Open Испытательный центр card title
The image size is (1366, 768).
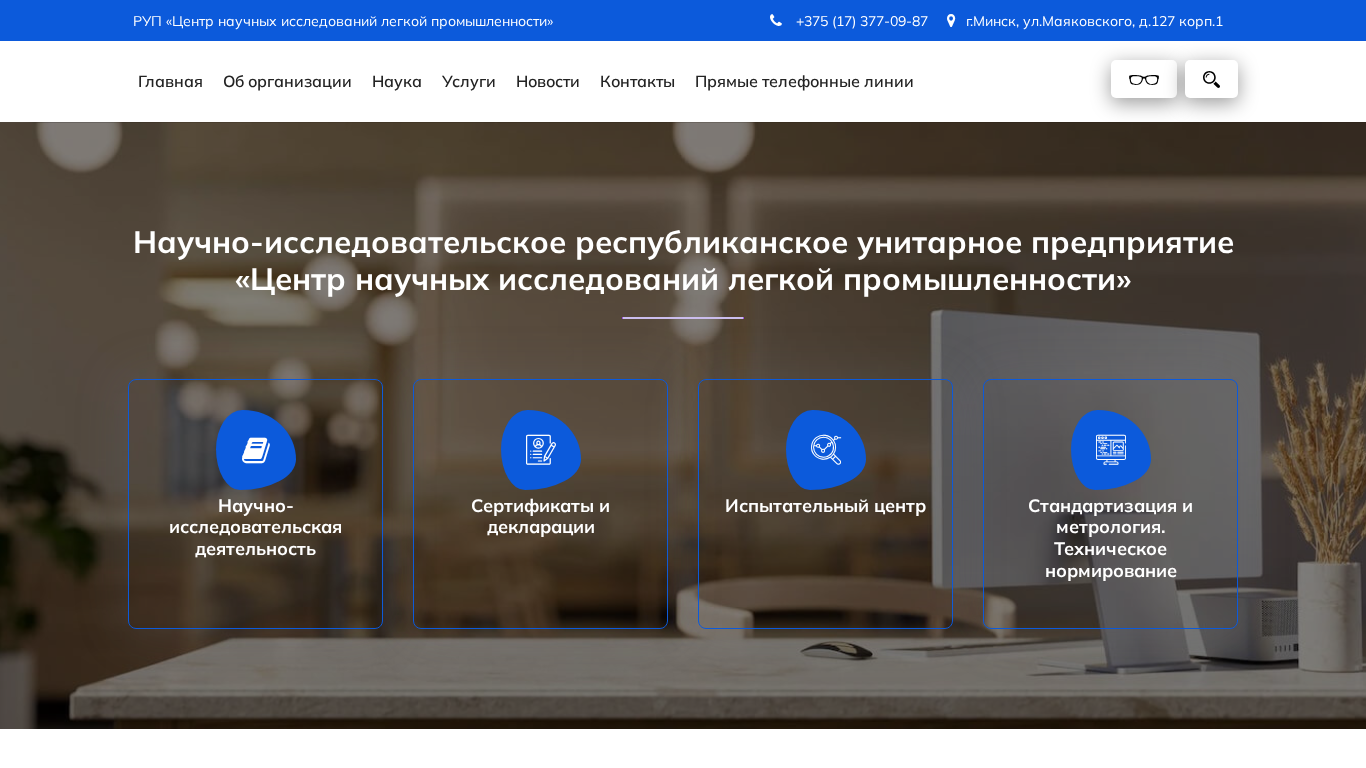(x=826, y=506)
